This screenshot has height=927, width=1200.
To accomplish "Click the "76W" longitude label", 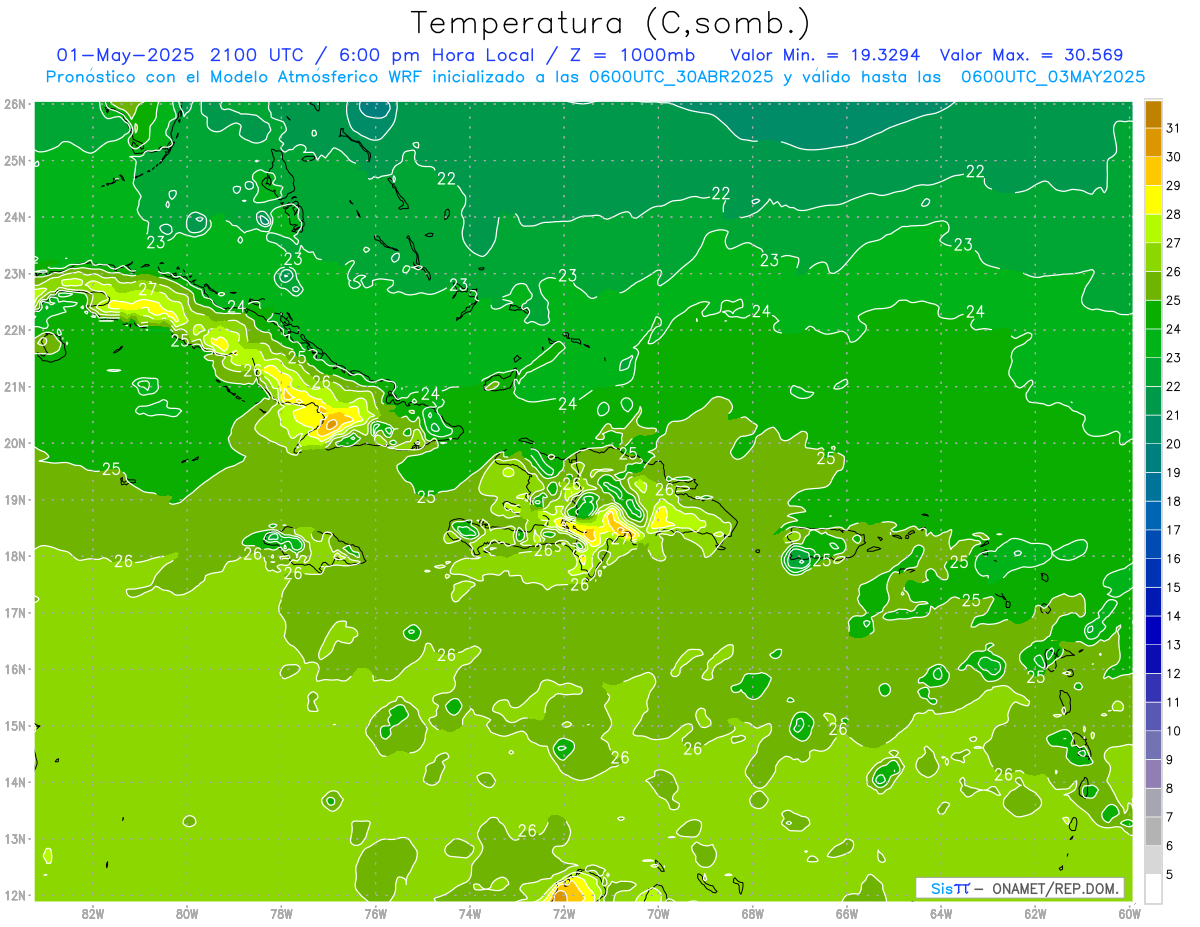I will (376, 913).
